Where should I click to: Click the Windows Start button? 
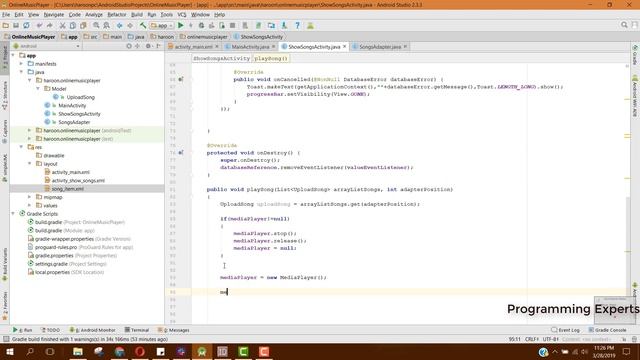pos(9,351)
